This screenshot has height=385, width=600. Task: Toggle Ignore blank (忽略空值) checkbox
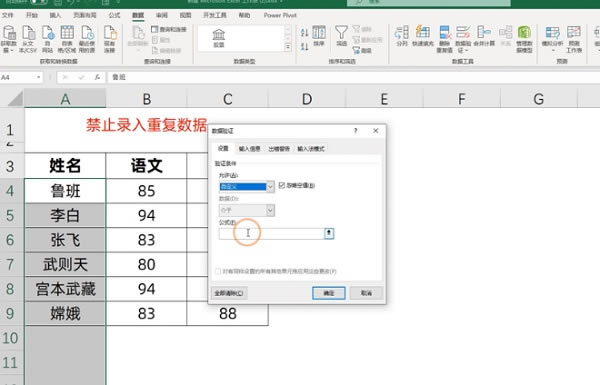click(282, 186)
